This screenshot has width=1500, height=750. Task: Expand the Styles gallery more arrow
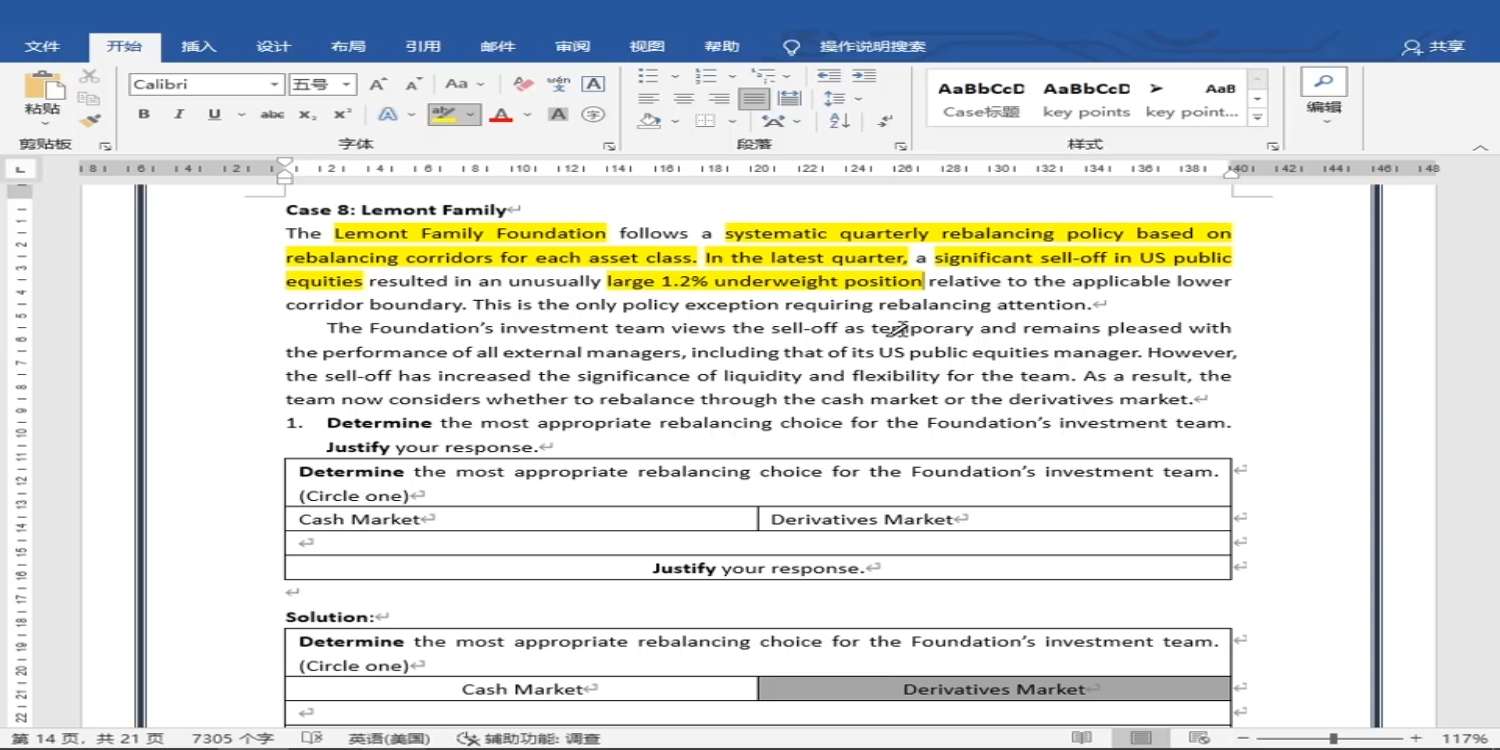(1258, 118)
